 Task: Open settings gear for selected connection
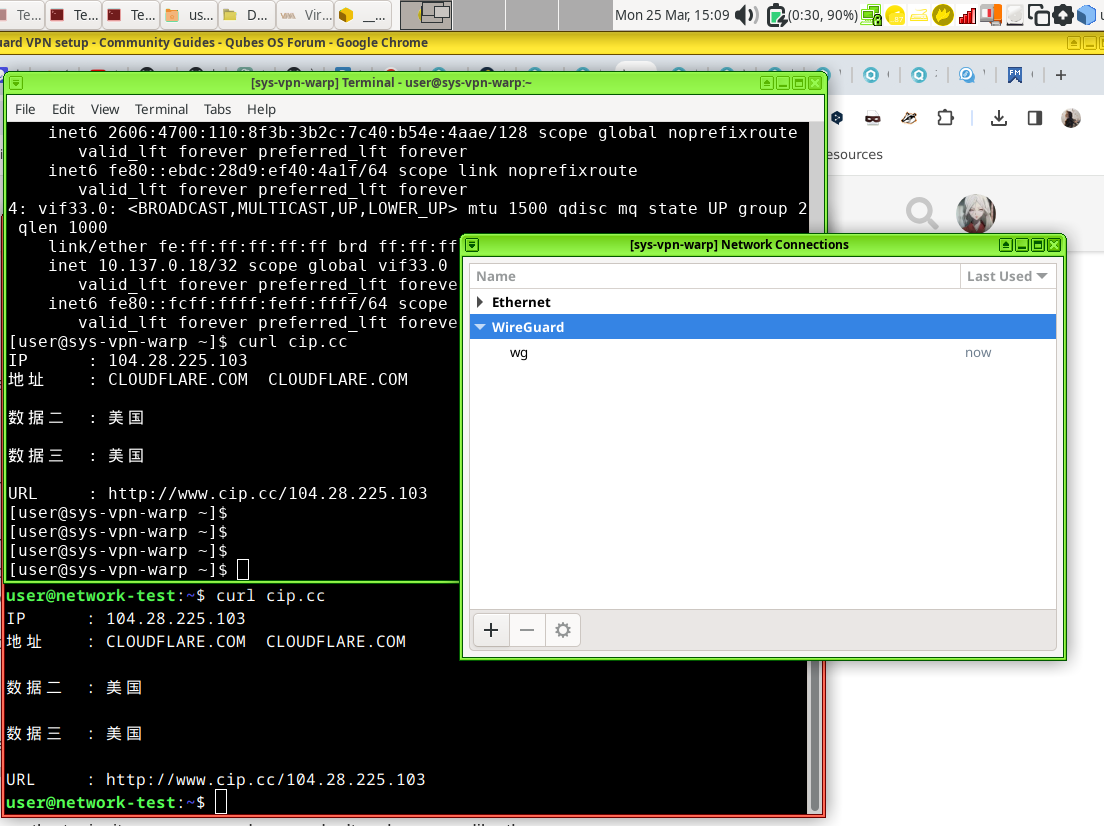pyautogui.click(x=563, y=630)
